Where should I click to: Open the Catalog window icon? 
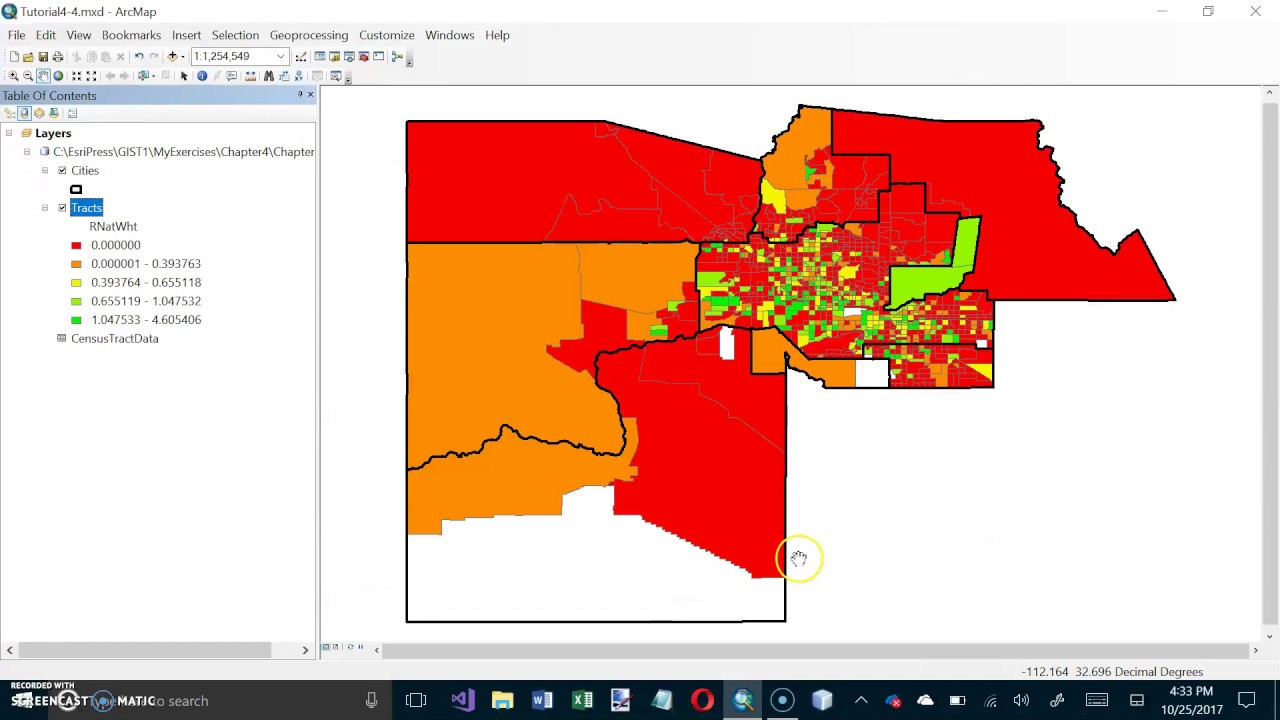click(x=335, y=57)
